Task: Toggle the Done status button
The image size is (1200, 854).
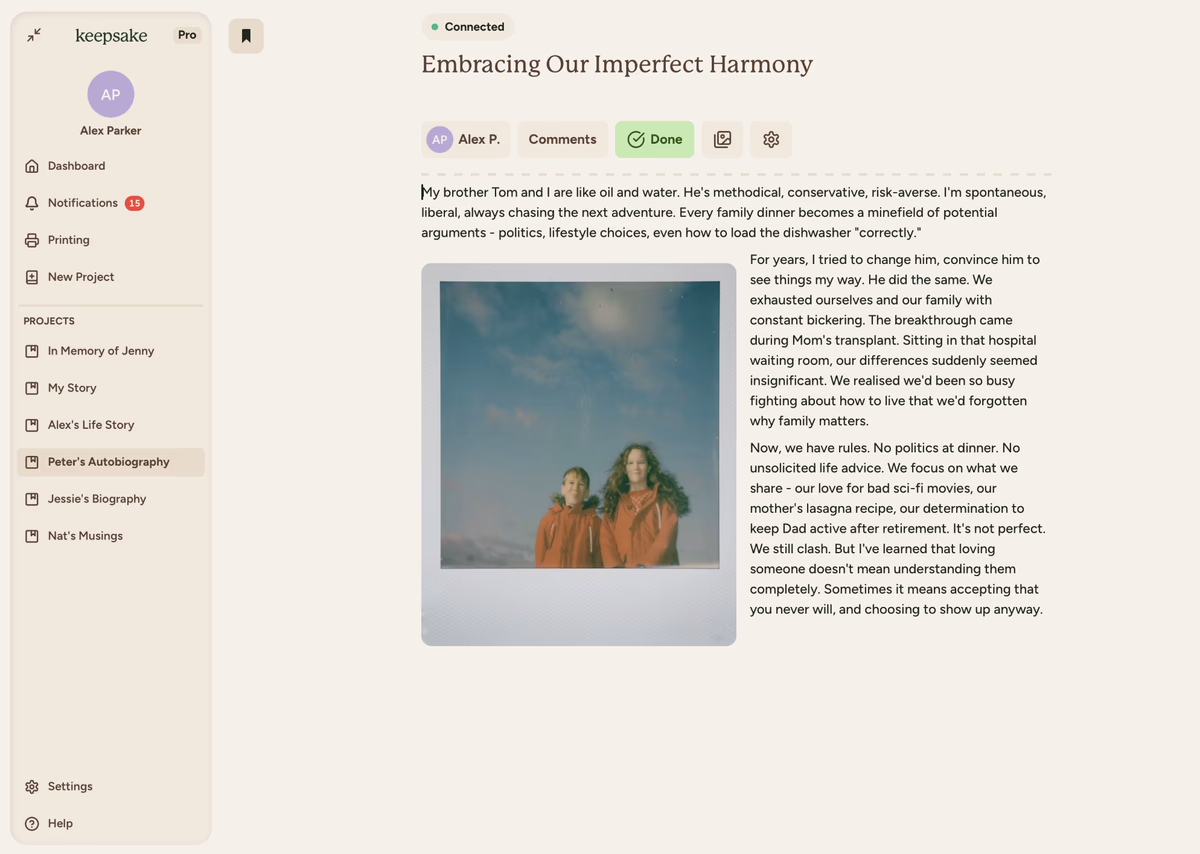Action: point(654,140)
